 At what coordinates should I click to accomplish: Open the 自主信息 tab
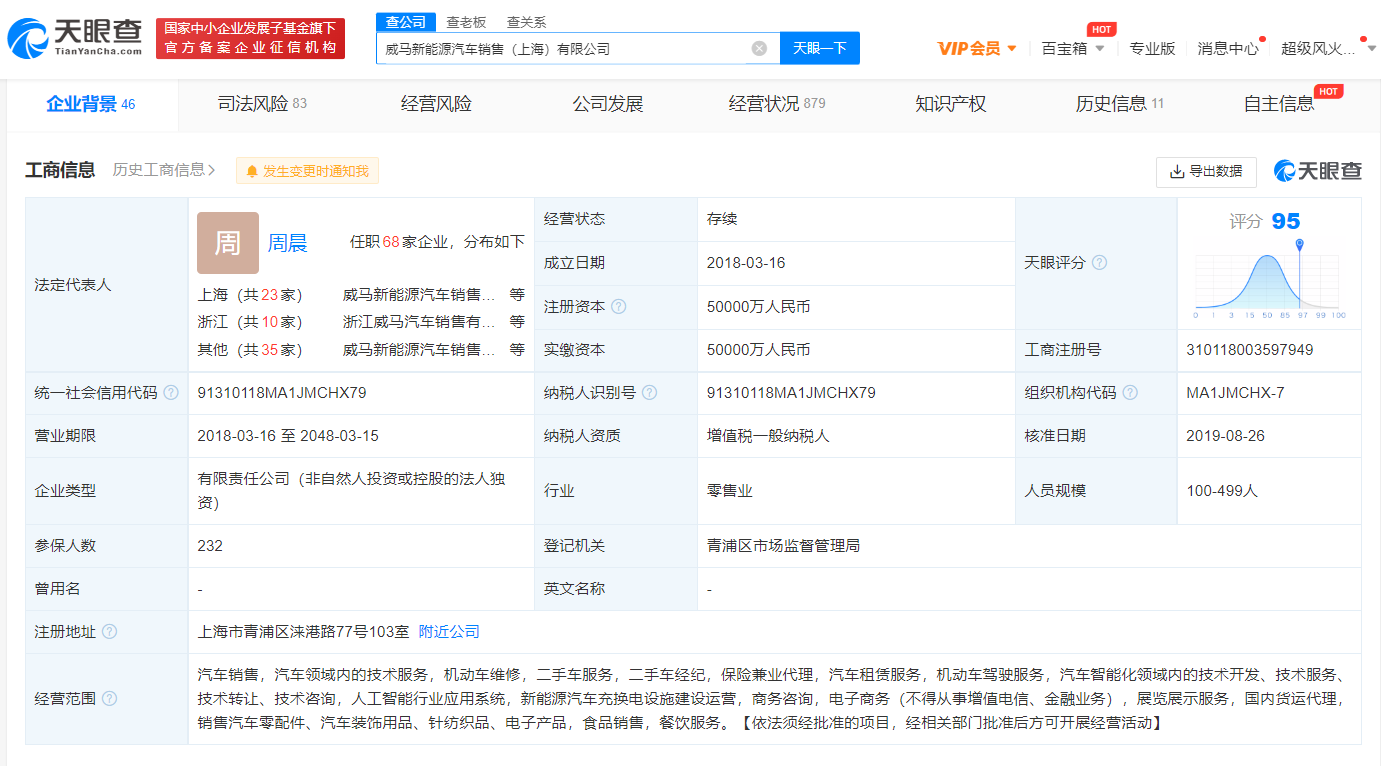pyautogui.click(x=1279, y=104)
